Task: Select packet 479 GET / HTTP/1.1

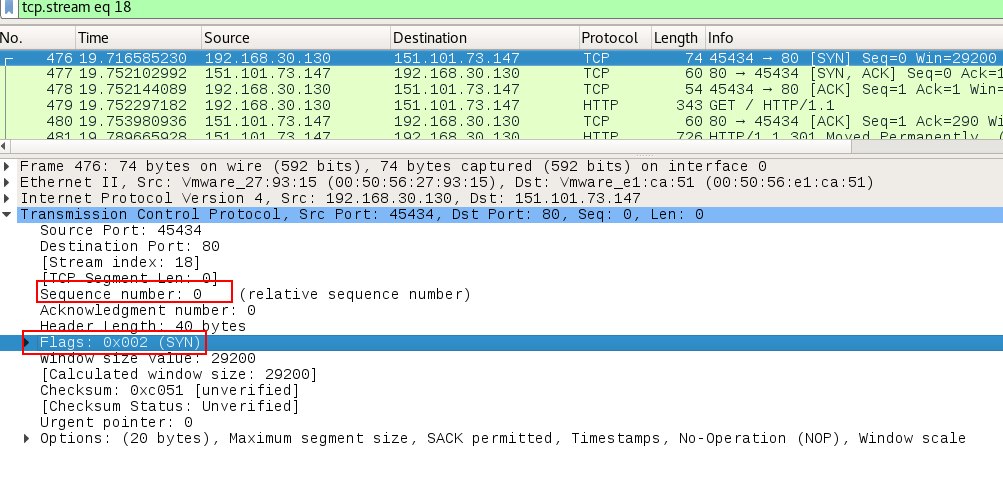Action: coord(502,106)
